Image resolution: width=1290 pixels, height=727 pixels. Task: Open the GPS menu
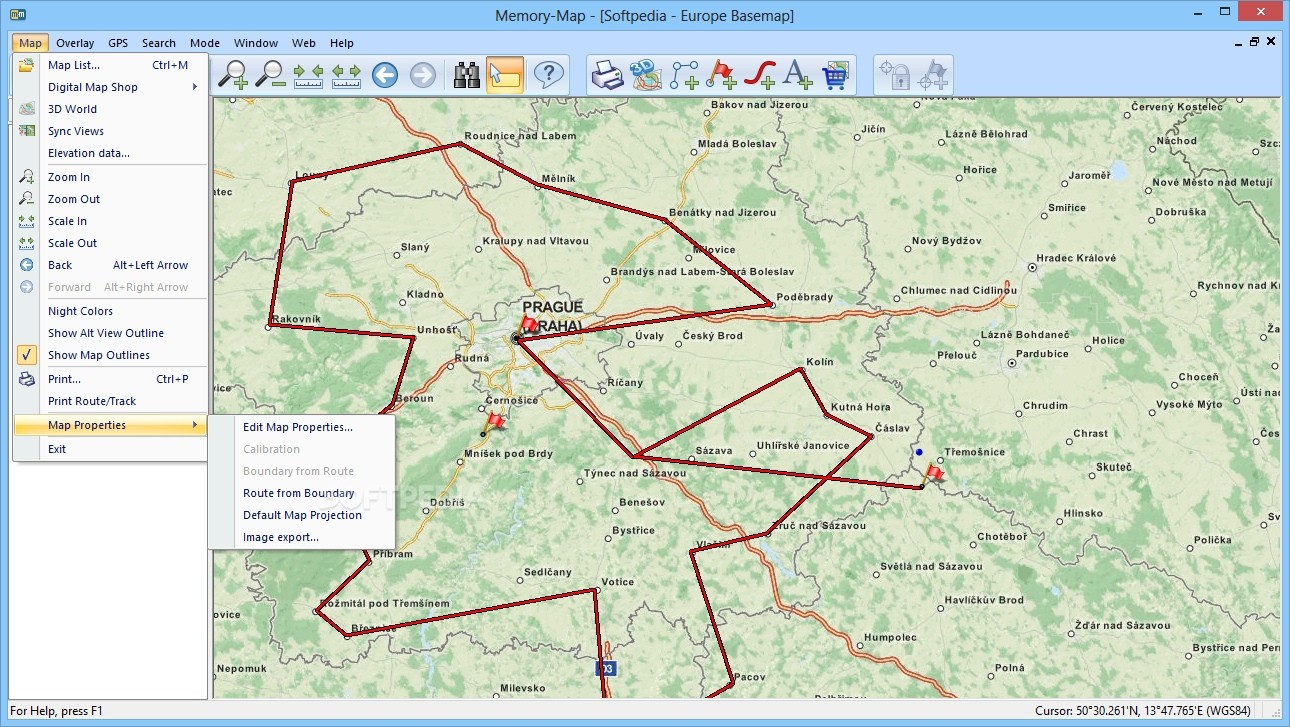tap(118, 43)
